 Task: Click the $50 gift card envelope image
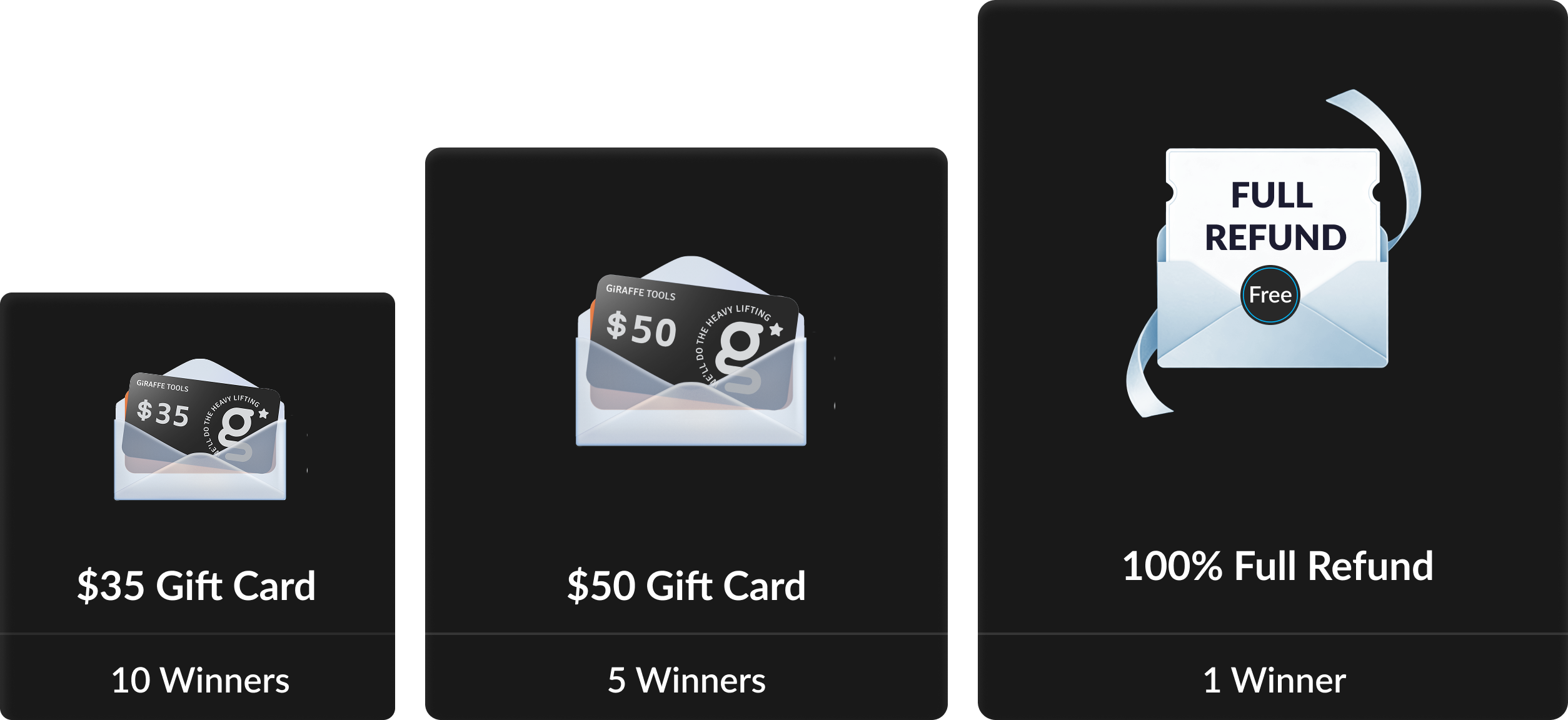point(691,351)
